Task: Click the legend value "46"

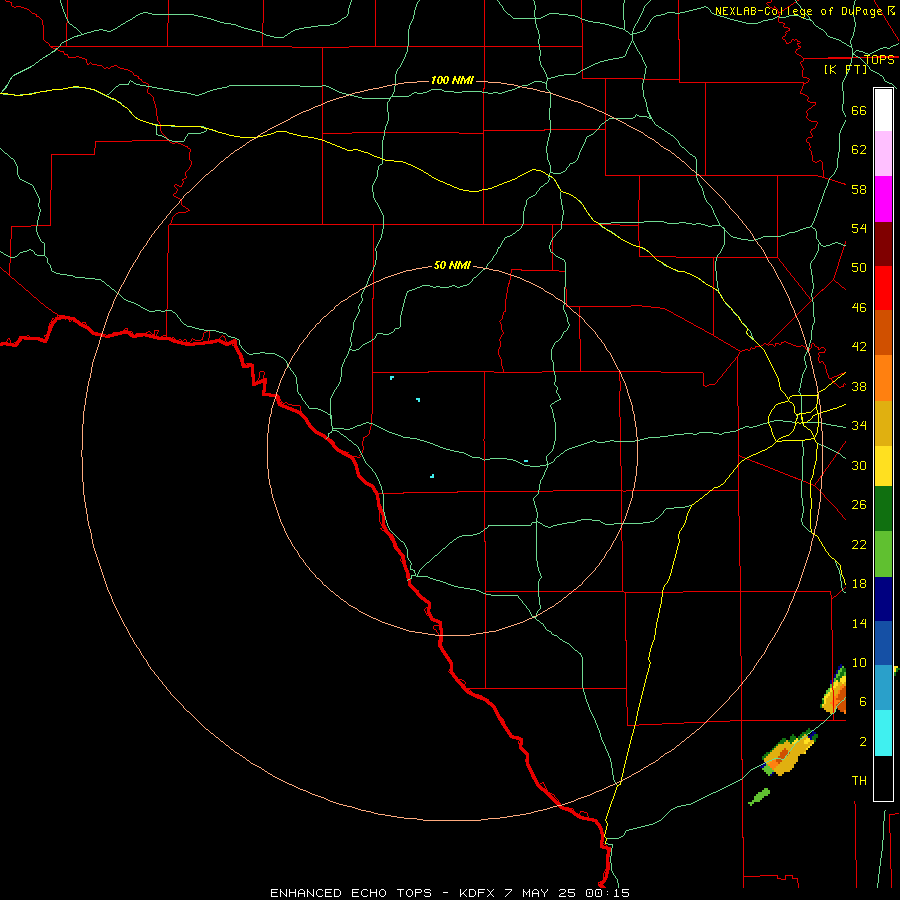Action: (859, 308)
